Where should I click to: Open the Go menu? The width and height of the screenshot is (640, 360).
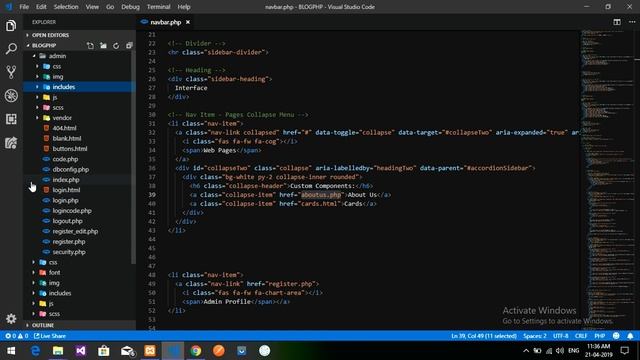point(110,7)
